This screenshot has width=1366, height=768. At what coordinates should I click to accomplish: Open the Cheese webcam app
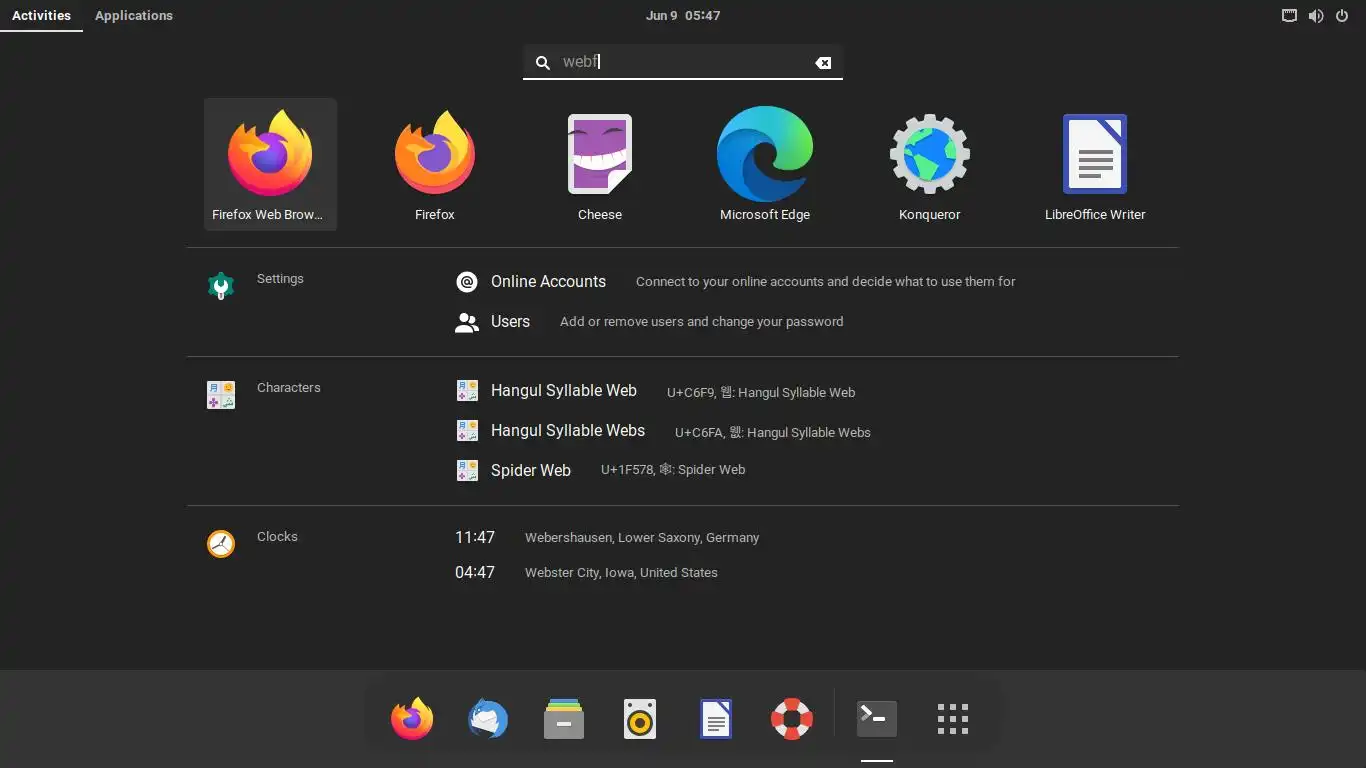tap(600, 164)
